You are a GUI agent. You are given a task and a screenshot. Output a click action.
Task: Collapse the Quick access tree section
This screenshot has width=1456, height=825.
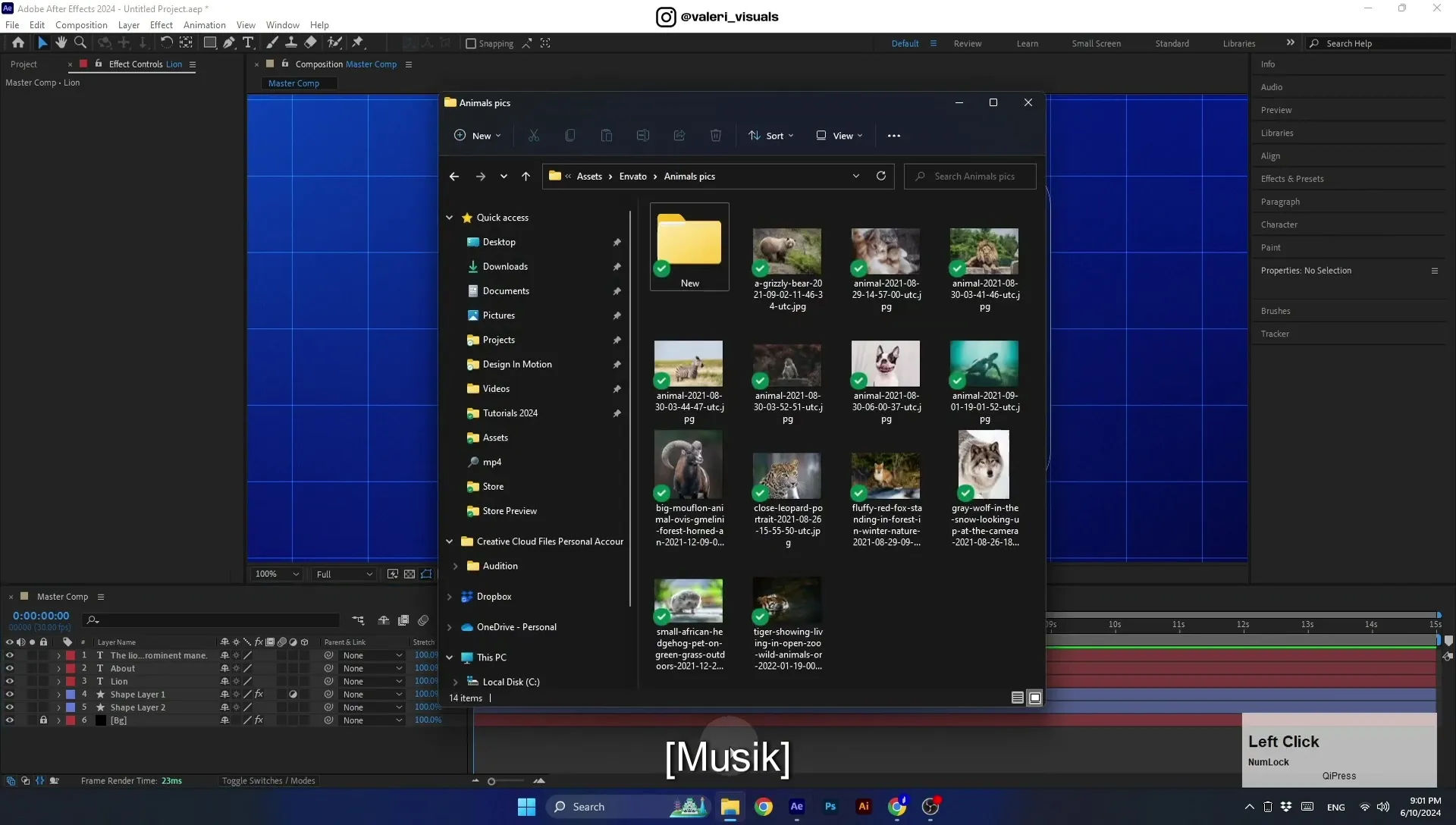point(449,218)
